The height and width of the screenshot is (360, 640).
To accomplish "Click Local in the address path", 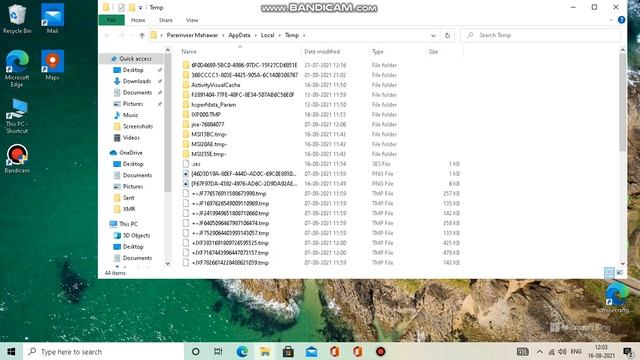I will [x=267, y=36].
